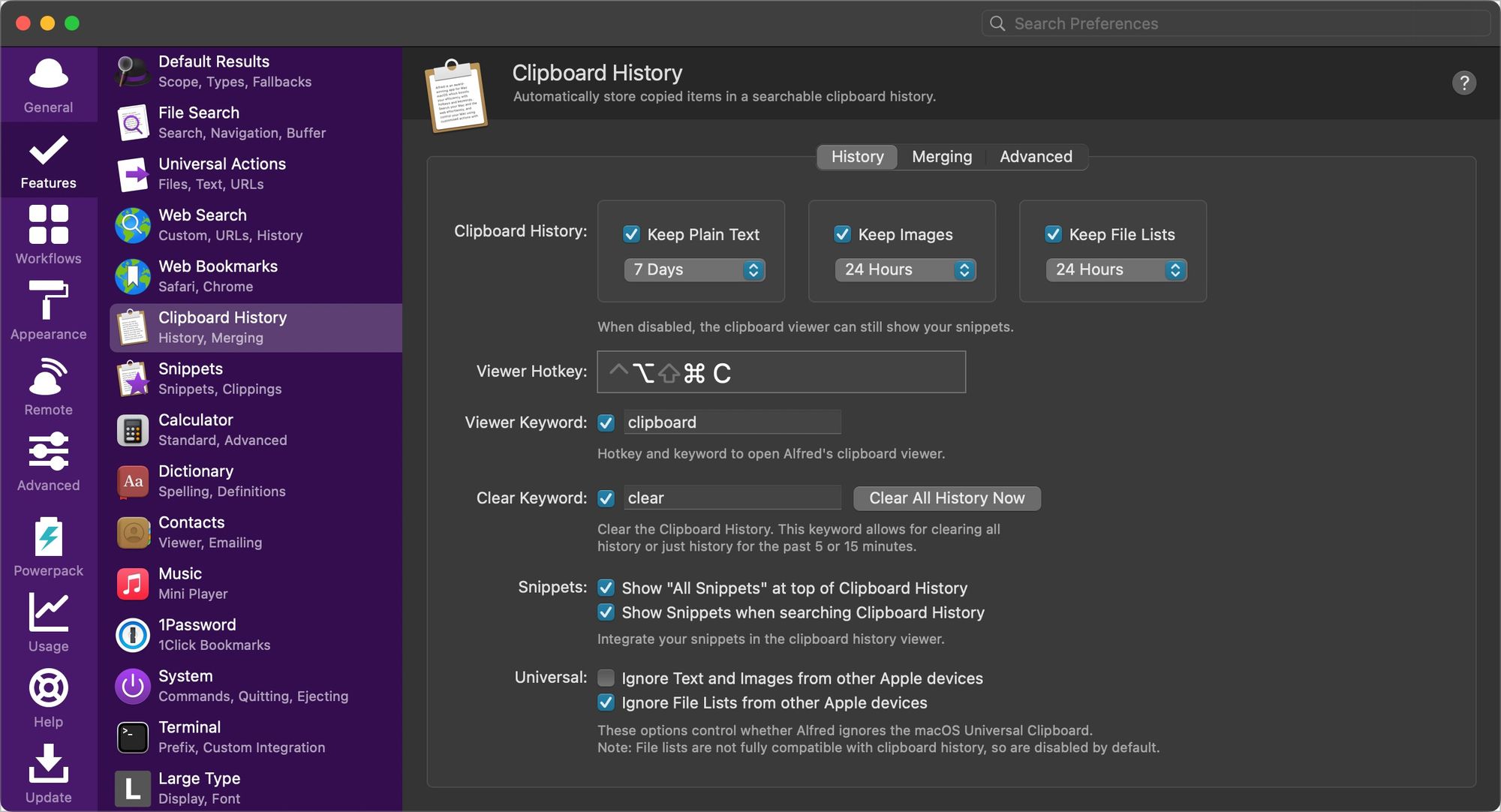
Task: Open the Terminal feature icon
Action: tap(133, 737)
